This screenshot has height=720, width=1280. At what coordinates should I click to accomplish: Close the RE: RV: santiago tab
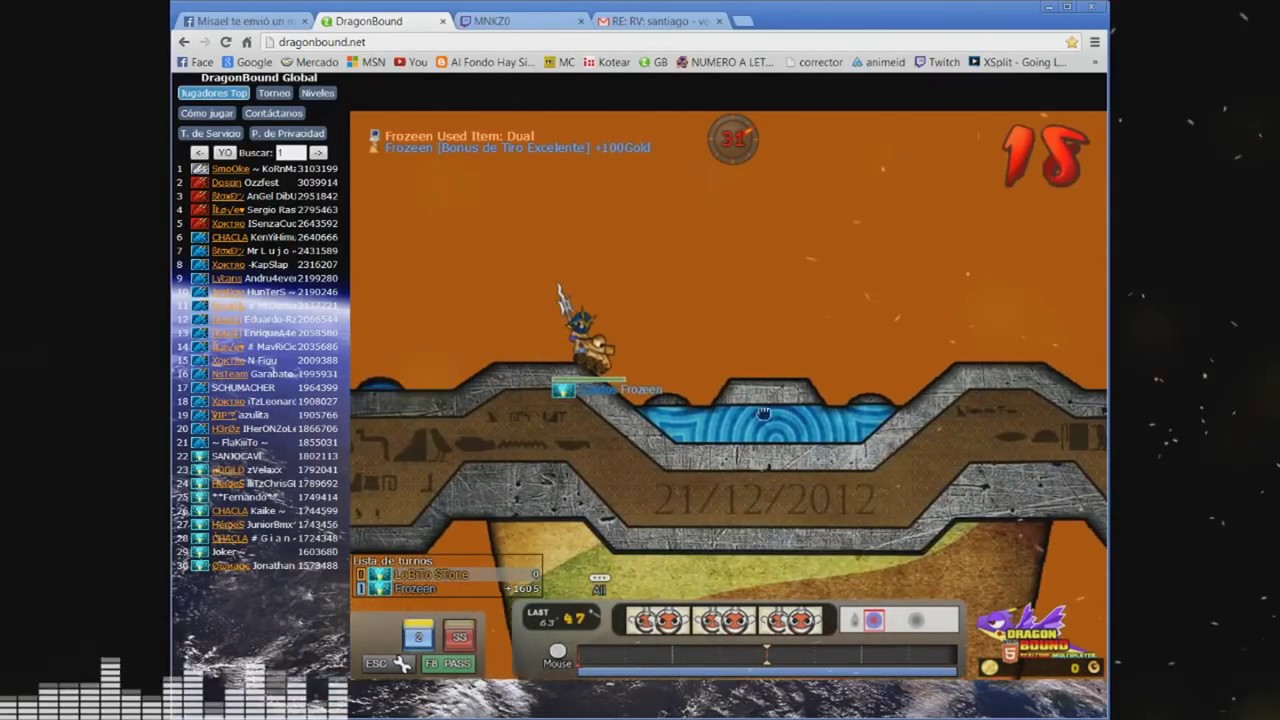point(719,21)
